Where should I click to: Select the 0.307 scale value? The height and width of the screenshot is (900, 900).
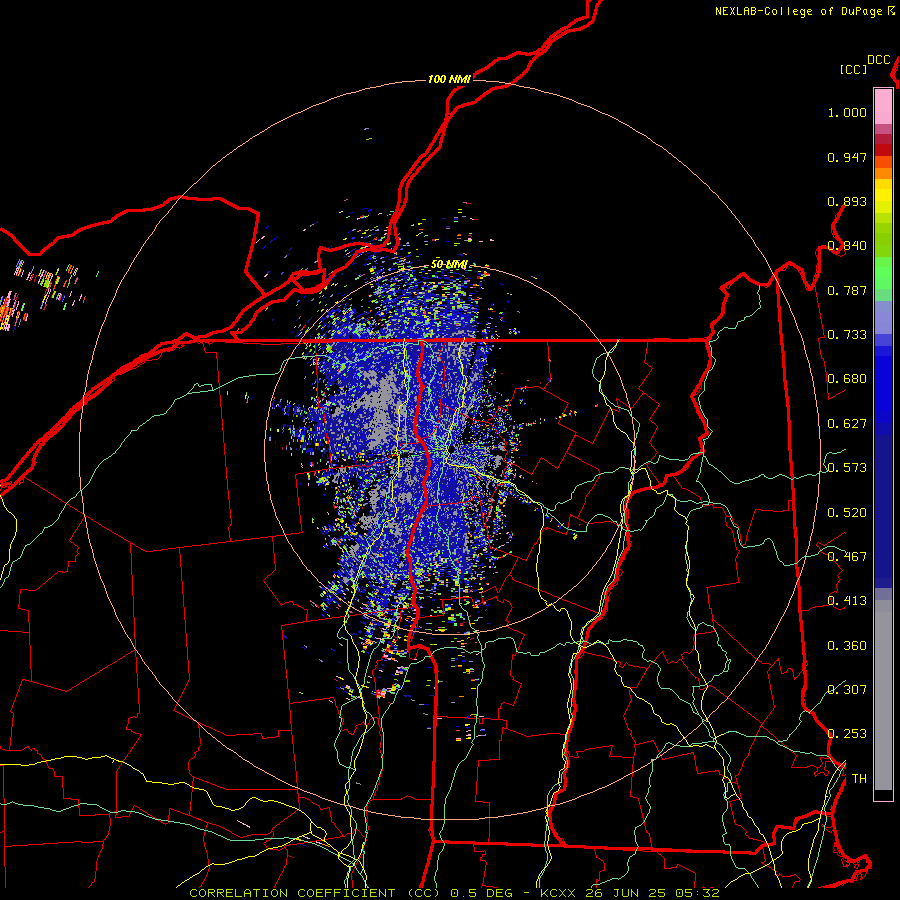(847, 690)
